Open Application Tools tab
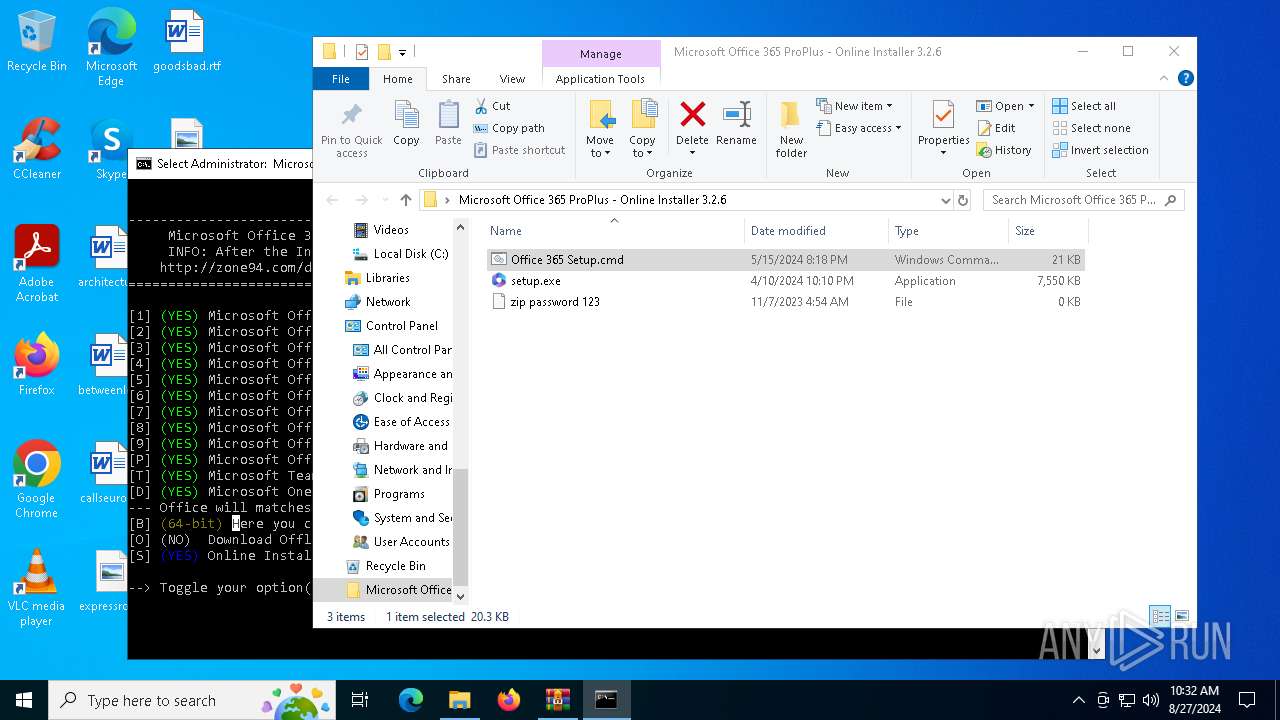The image size is (1280, 720). pos(600,79)
